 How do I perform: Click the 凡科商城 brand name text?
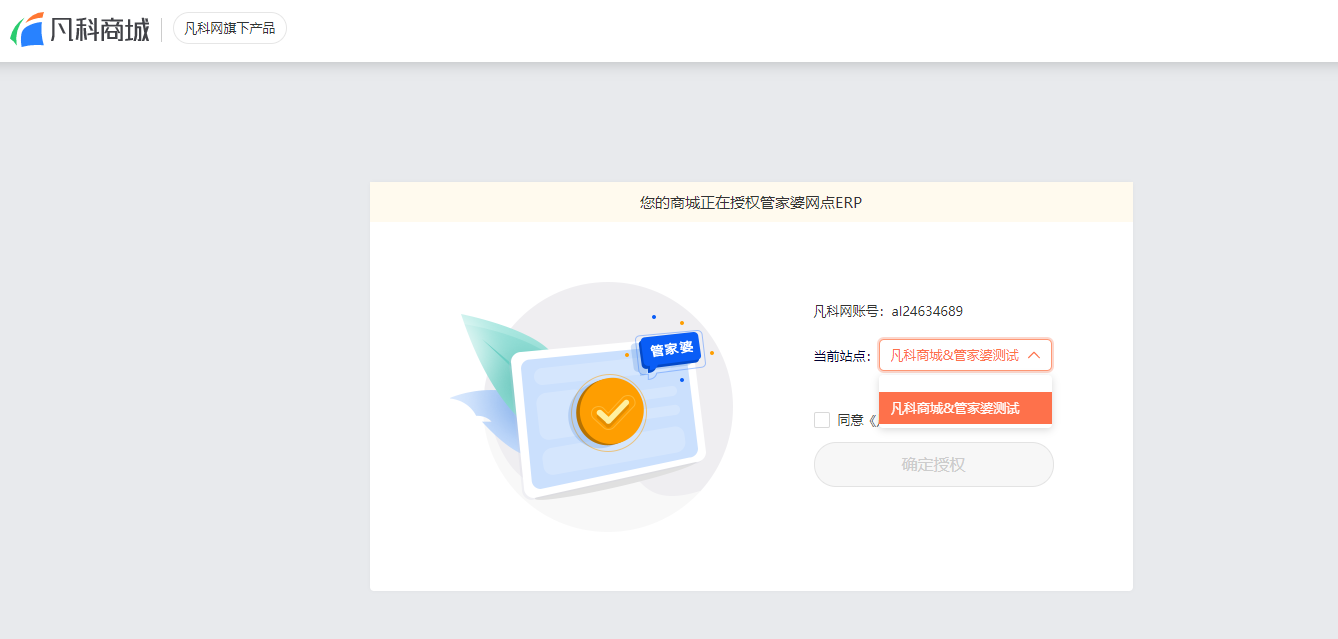pos(100,29)
